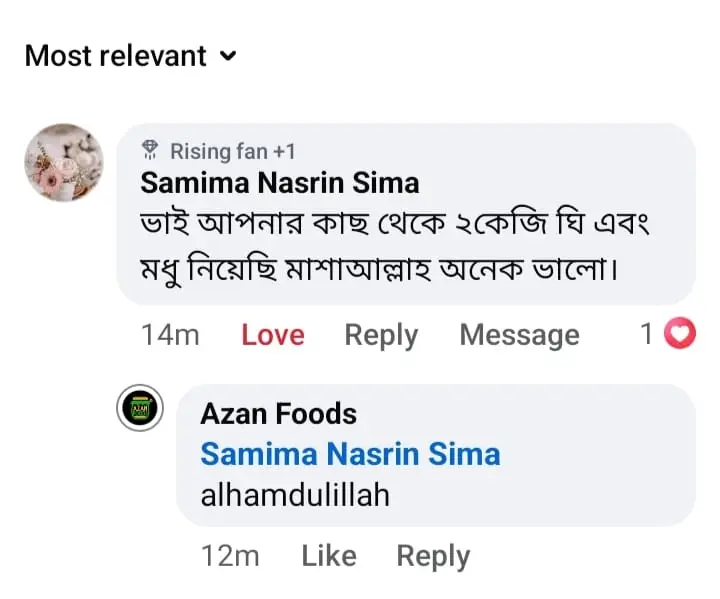
Task: Open the Most relevant sort dropdown
Action: pyautogui.click(x=118, y=56)
